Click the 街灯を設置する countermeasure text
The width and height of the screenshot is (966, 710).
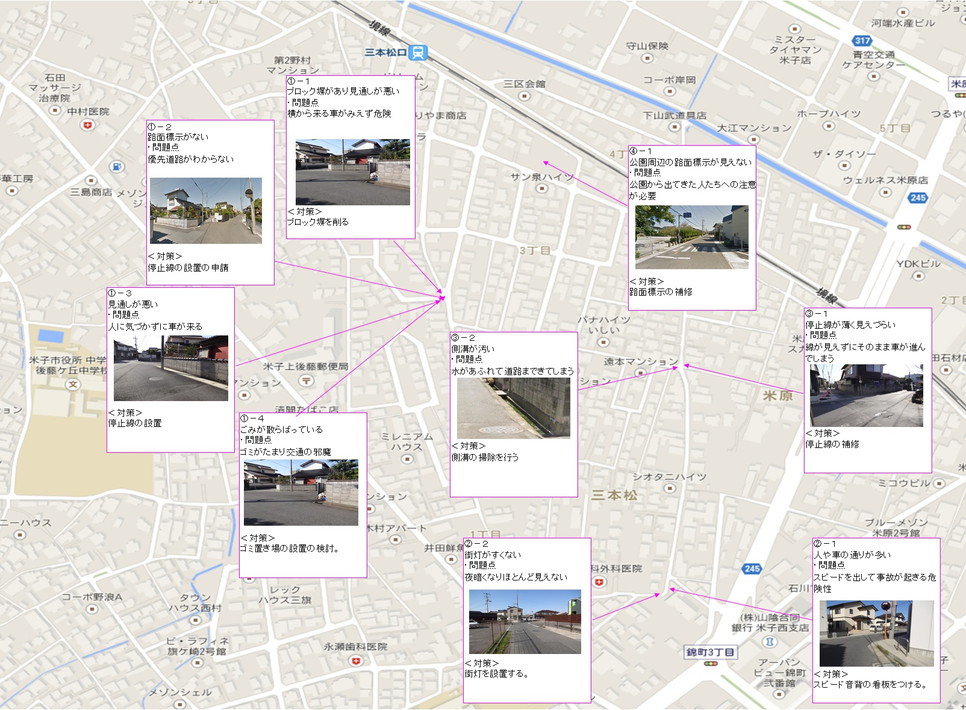(x=497, y=674)
